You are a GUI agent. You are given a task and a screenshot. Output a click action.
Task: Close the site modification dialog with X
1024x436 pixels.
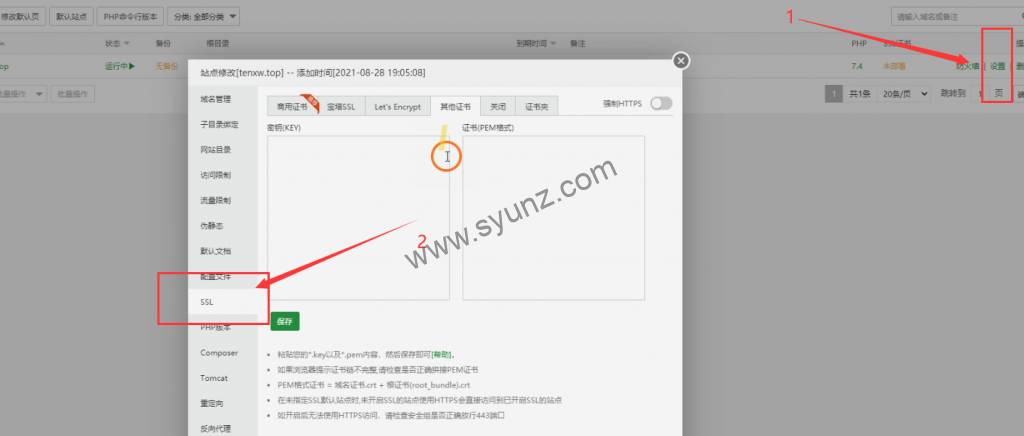point(680,61)
